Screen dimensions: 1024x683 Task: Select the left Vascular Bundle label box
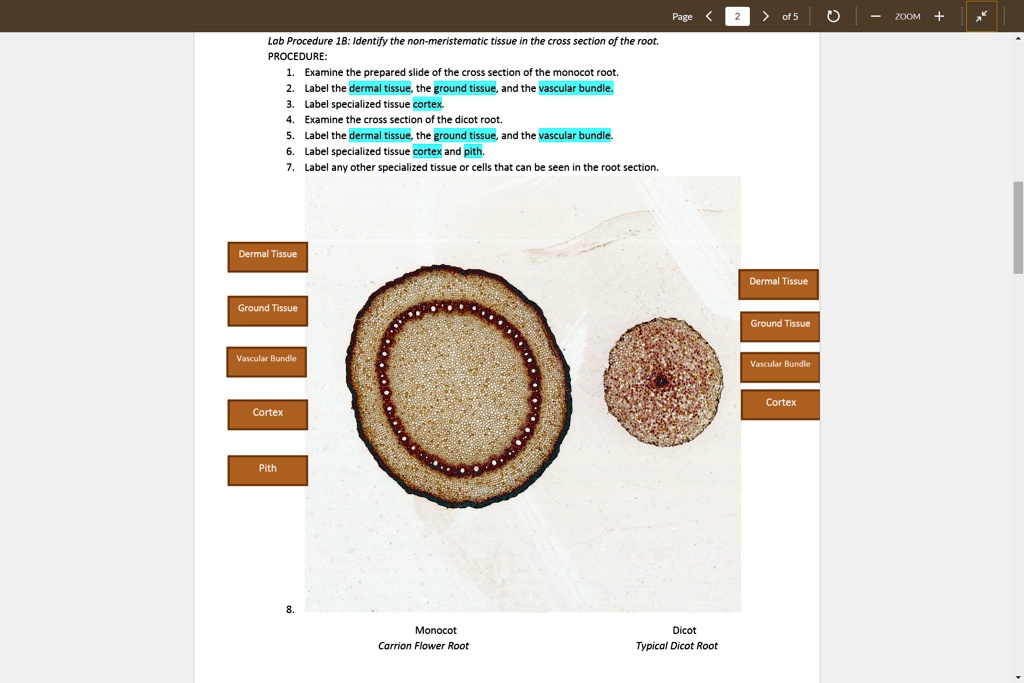point(266,361)
